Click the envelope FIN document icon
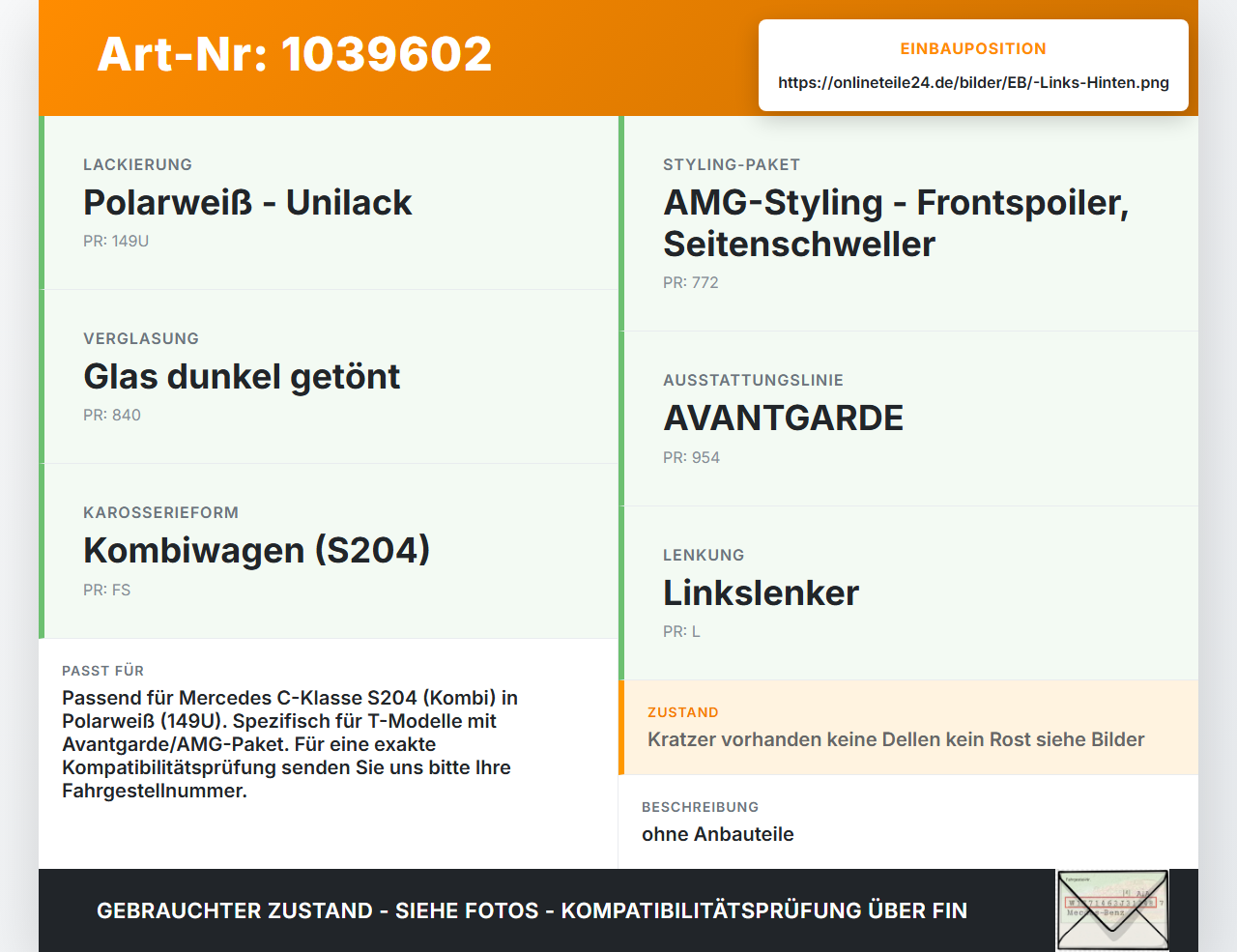1237x952 pixels. (x=1112, y=910)
